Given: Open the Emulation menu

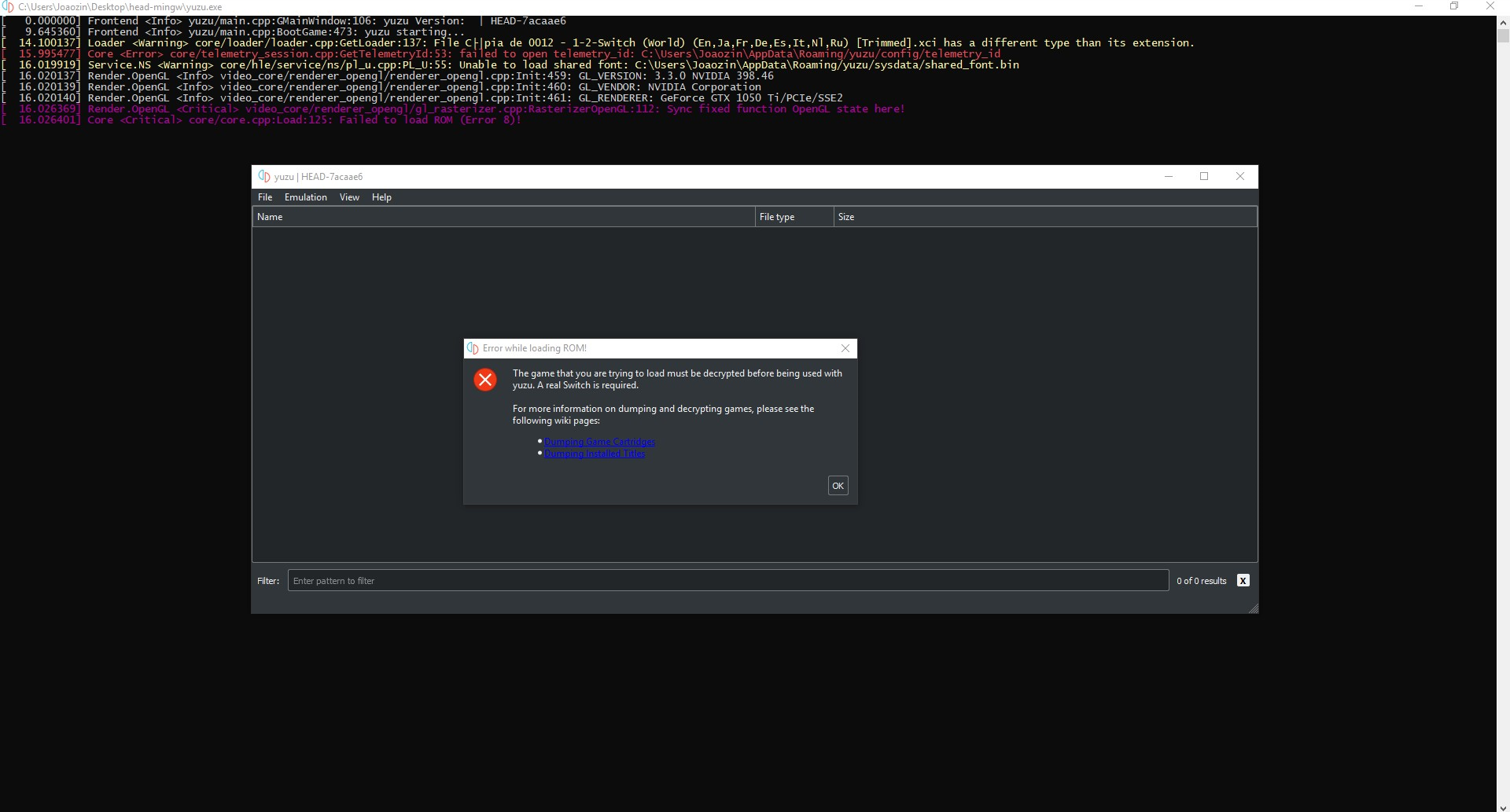Looking at the screenshot, I should 305,197.
